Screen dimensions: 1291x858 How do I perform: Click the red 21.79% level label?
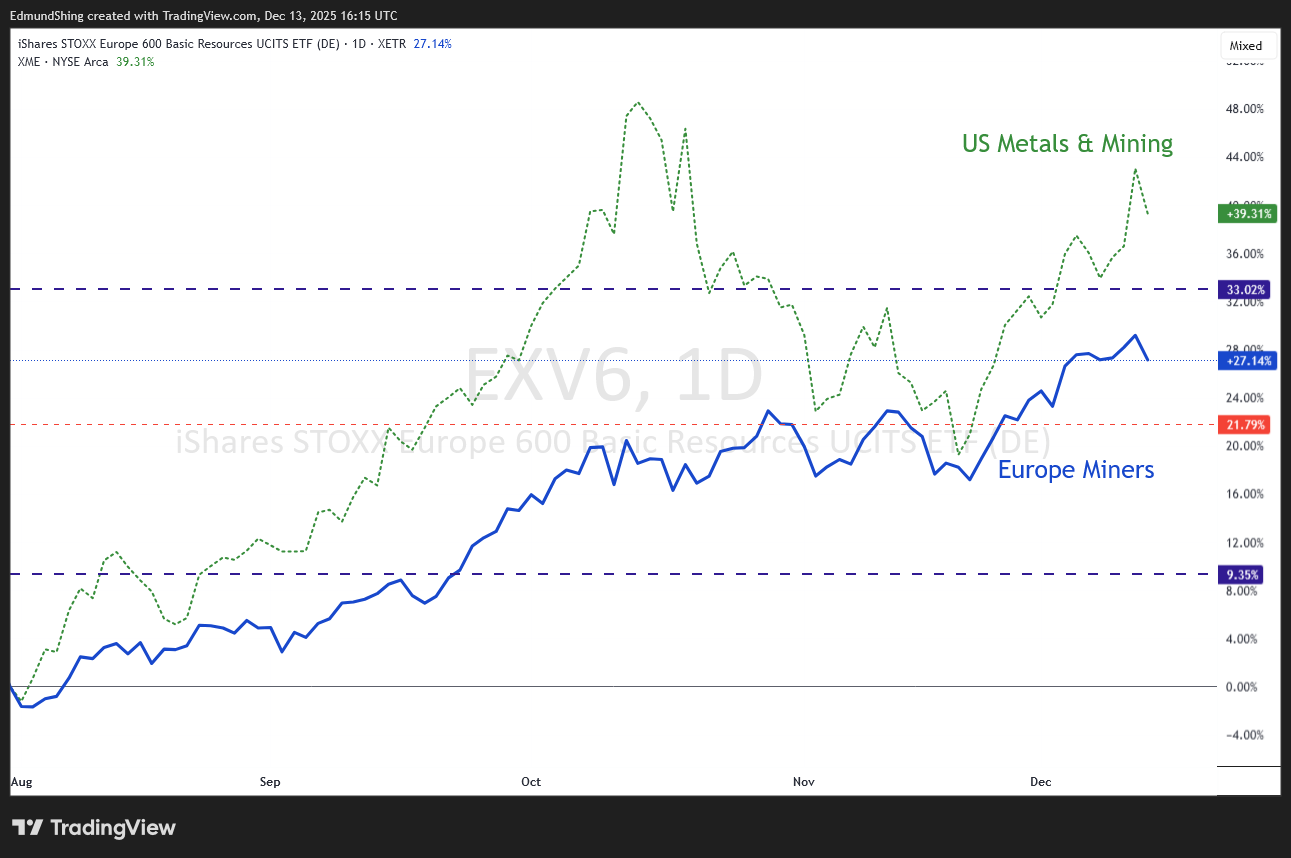click(x=1245, y=424)
